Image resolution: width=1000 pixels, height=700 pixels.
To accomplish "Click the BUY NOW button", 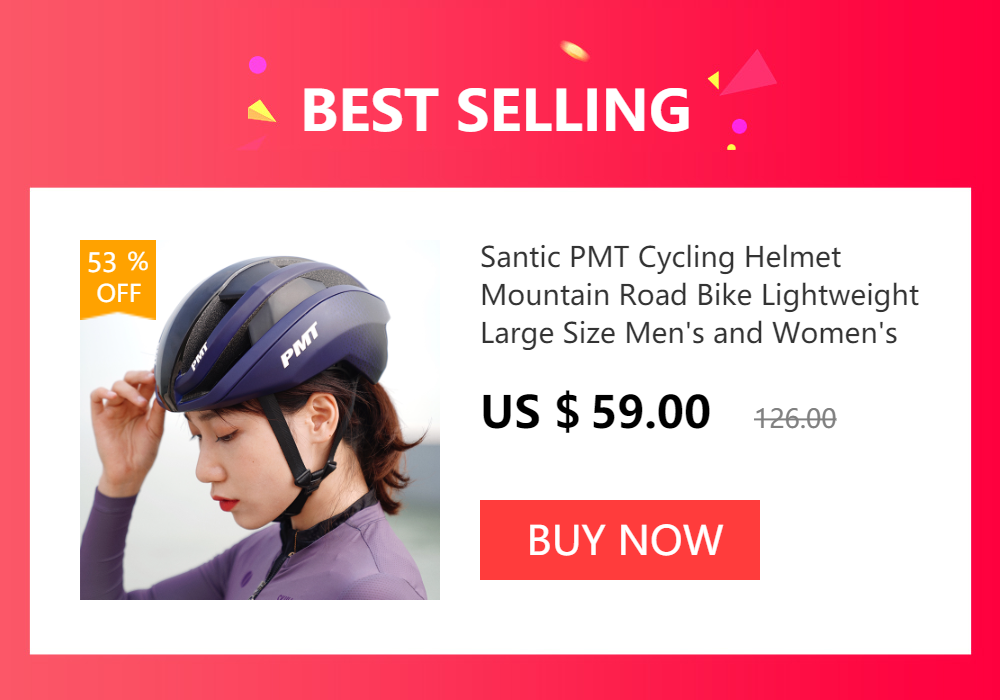I will coord(619,540).
